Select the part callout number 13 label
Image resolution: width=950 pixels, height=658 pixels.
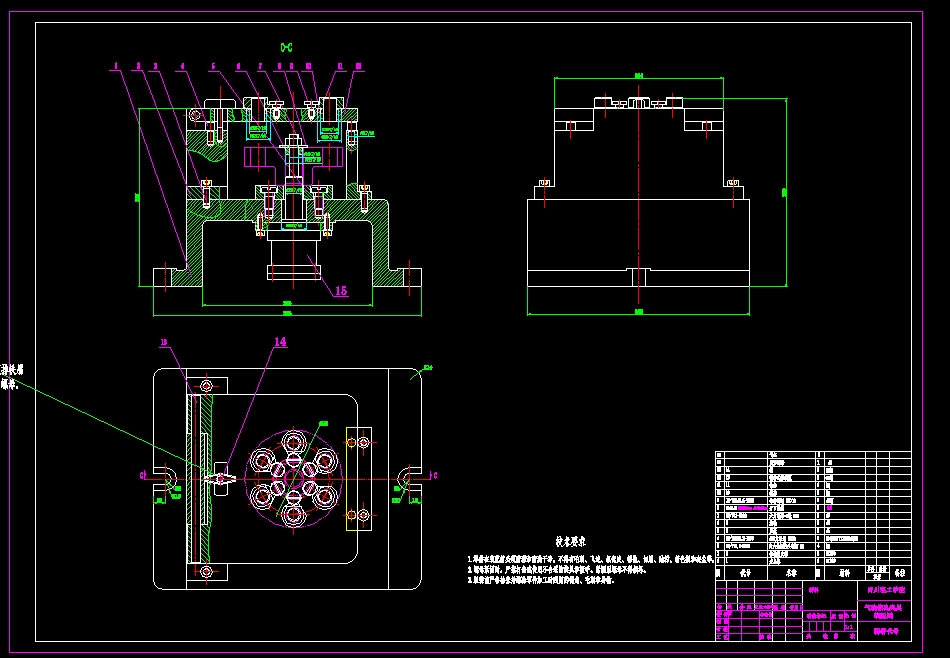[x=163, y=343]
